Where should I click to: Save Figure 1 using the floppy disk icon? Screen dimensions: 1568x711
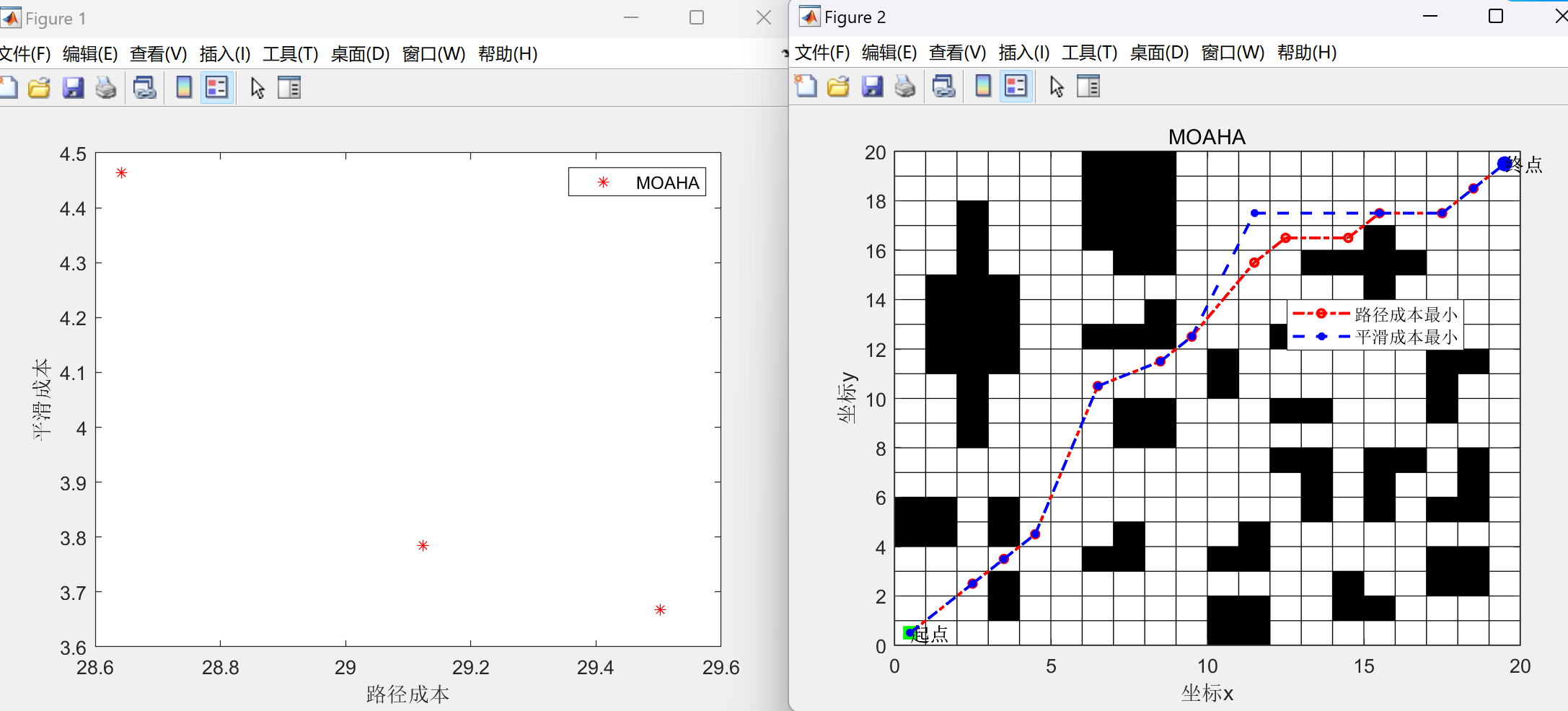(x=73, y=88)
